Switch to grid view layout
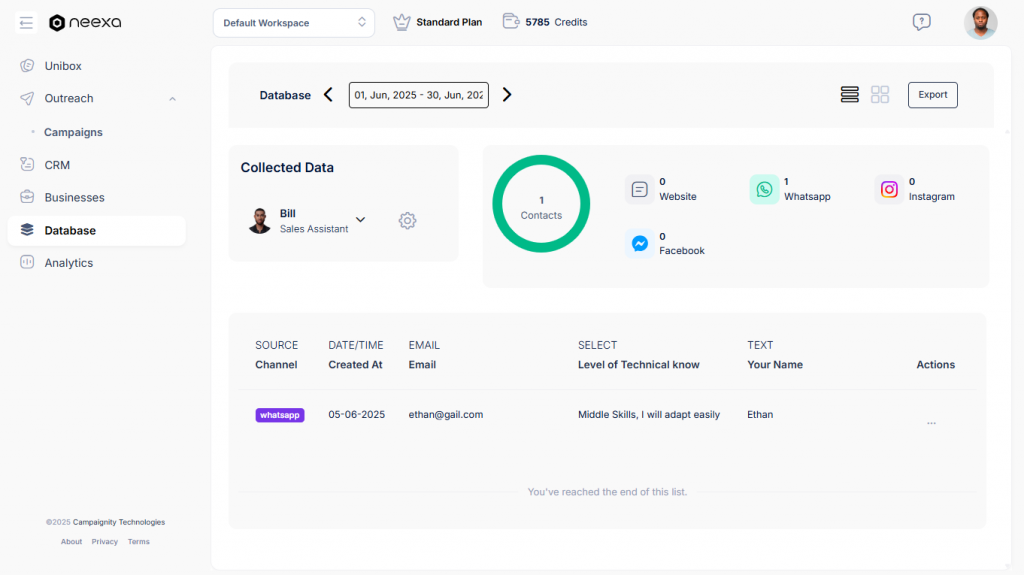This screenshot has height=575, width=1024. pyautogui.click(x=880, y=95)
